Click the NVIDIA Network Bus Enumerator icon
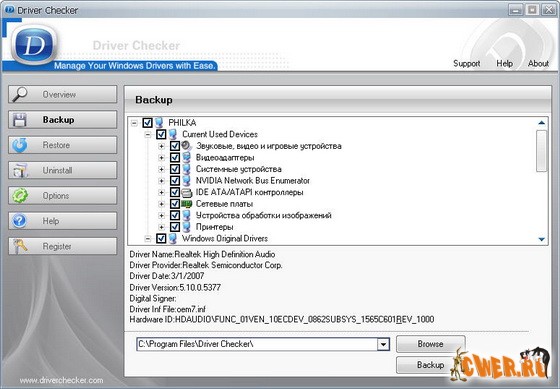This screenshot has width=560, height=389. coord(186,180)
